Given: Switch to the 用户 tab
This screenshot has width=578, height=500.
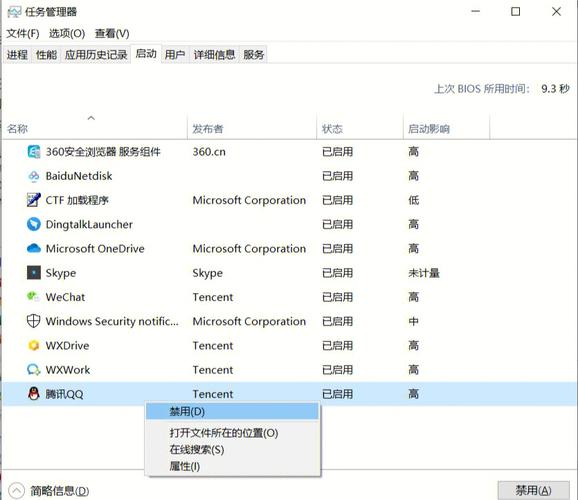Looking at the screenshot, I should tap(175, 55).
